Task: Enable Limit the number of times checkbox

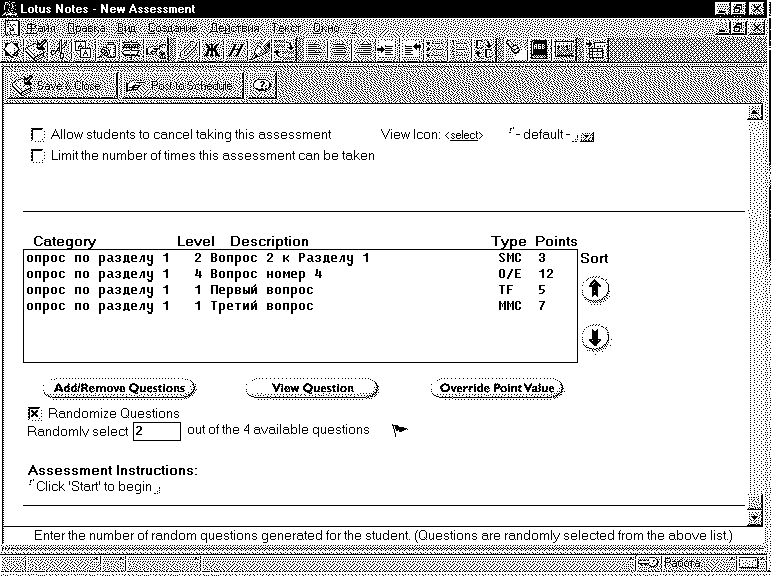Action: 37,156
